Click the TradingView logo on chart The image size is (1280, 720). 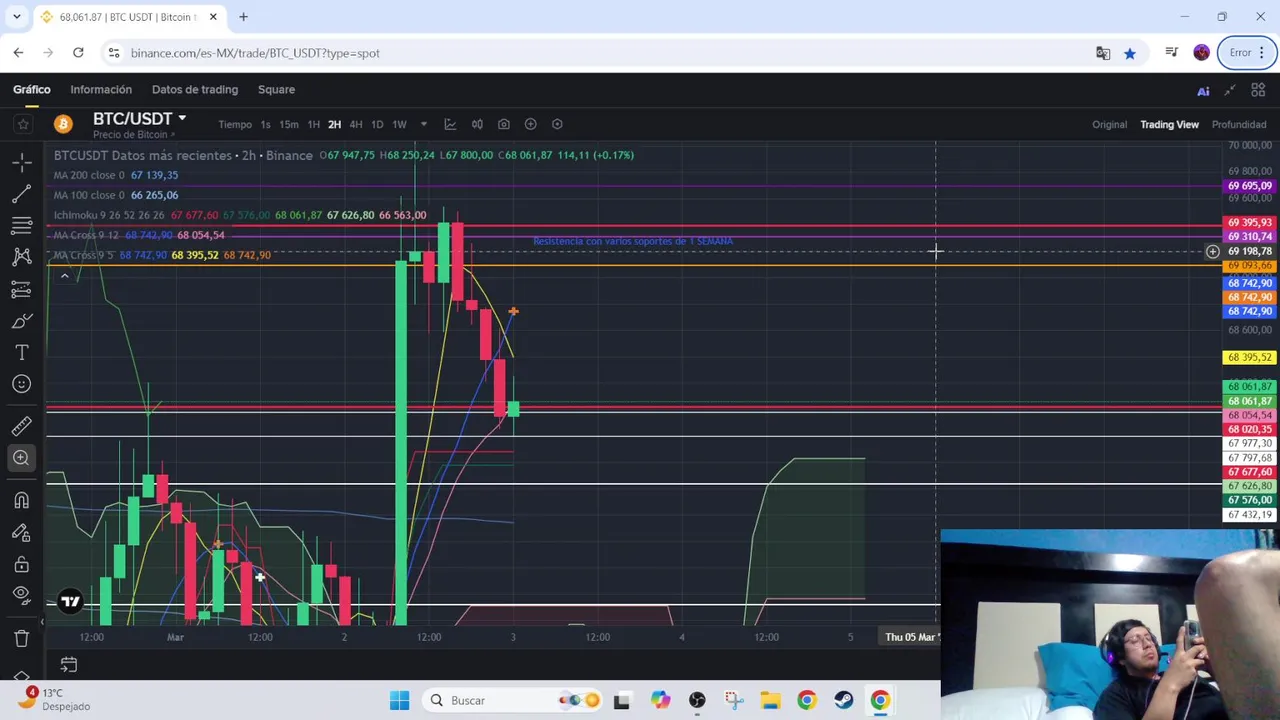[70, 602]
